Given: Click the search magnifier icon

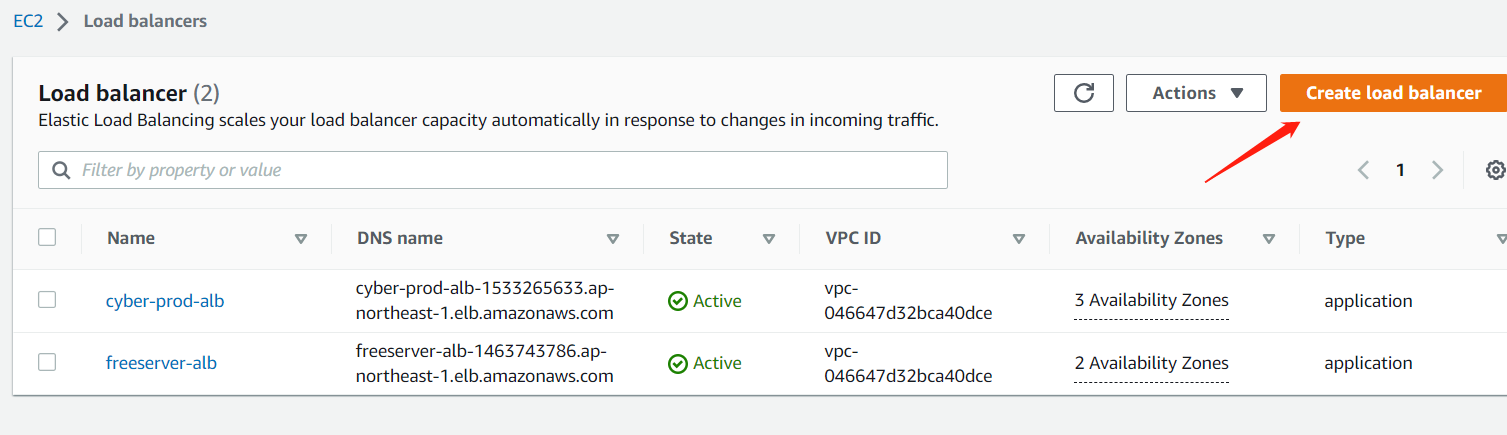Looking at the screenshot, I should coord(61,170).
